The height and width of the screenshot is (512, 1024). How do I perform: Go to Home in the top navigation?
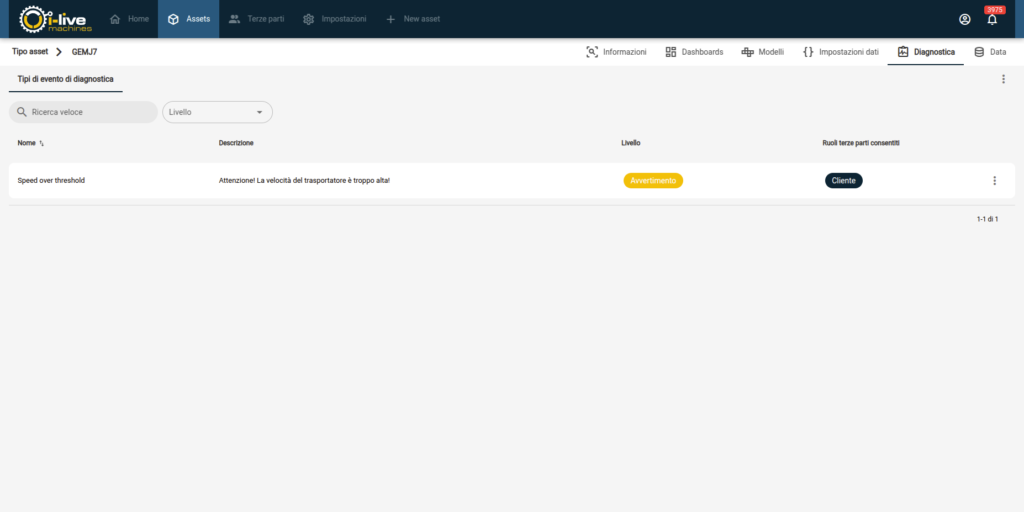[129, 19]
